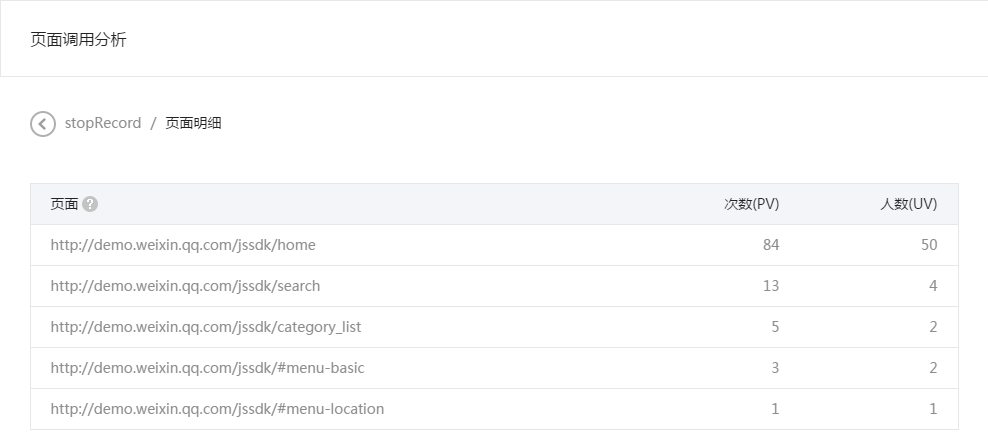Click the 页面 column header label
Screen dimensions: 988x437
(x=64, y=204)
